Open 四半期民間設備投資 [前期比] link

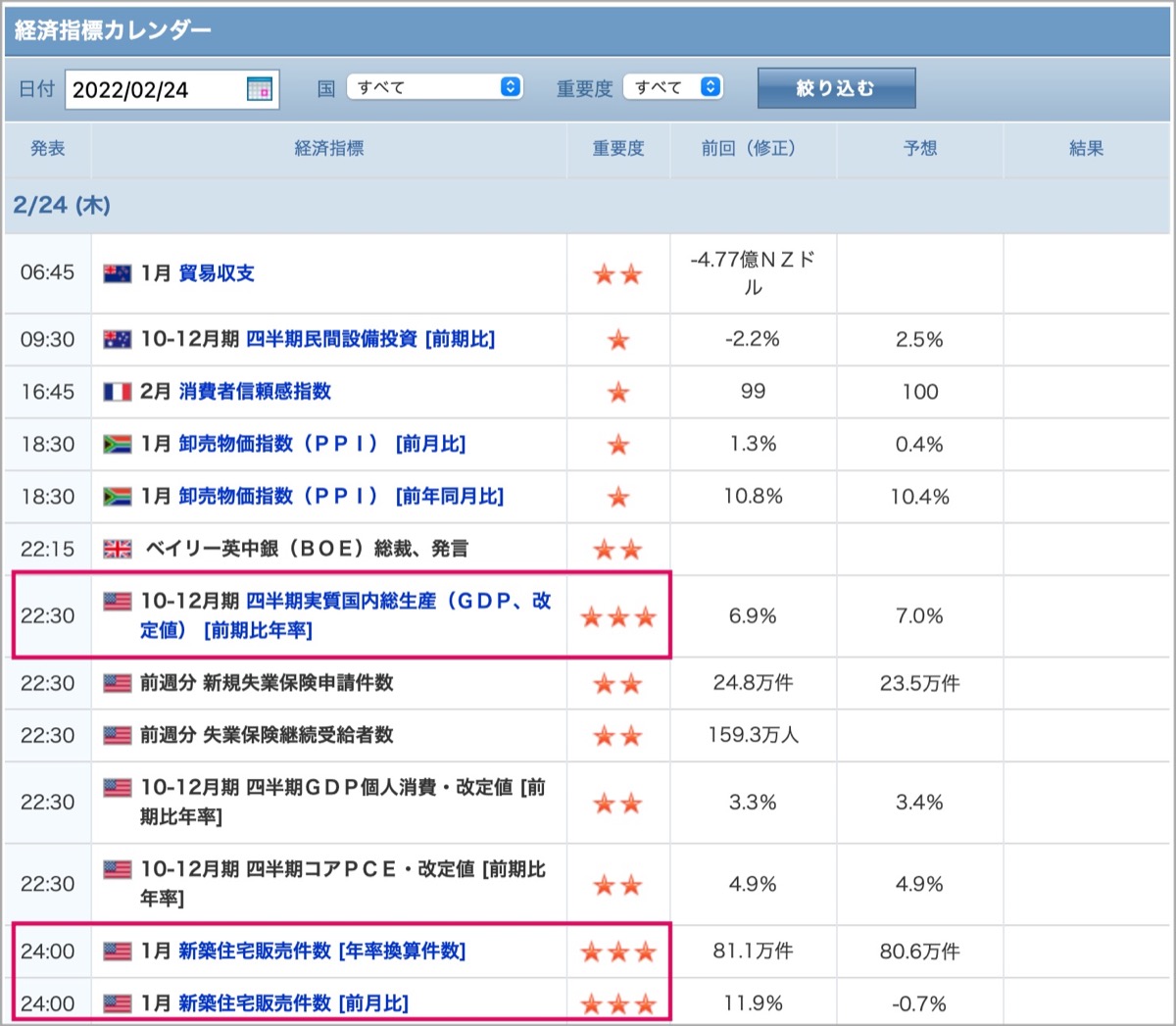tap(370, 339)
